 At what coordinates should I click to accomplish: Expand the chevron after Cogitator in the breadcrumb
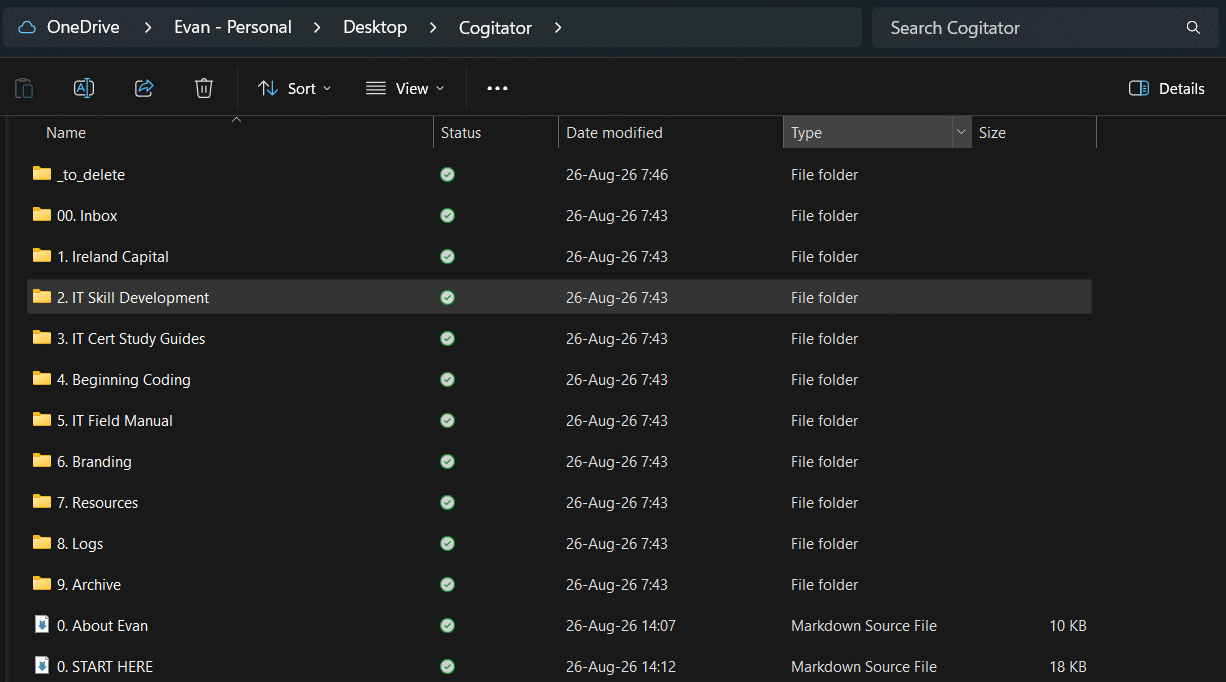[x=558, y=28]
